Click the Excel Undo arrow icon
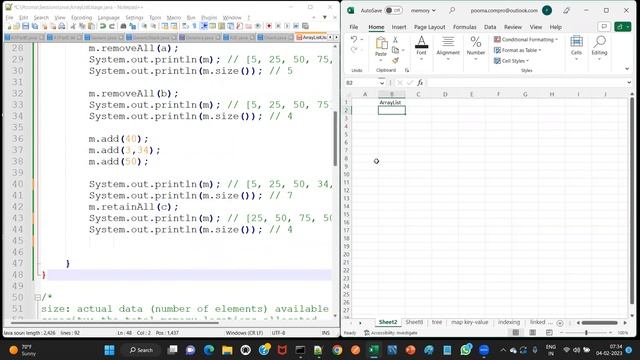Viewport: 640px width, 360px height. click(x=354, y=40)
